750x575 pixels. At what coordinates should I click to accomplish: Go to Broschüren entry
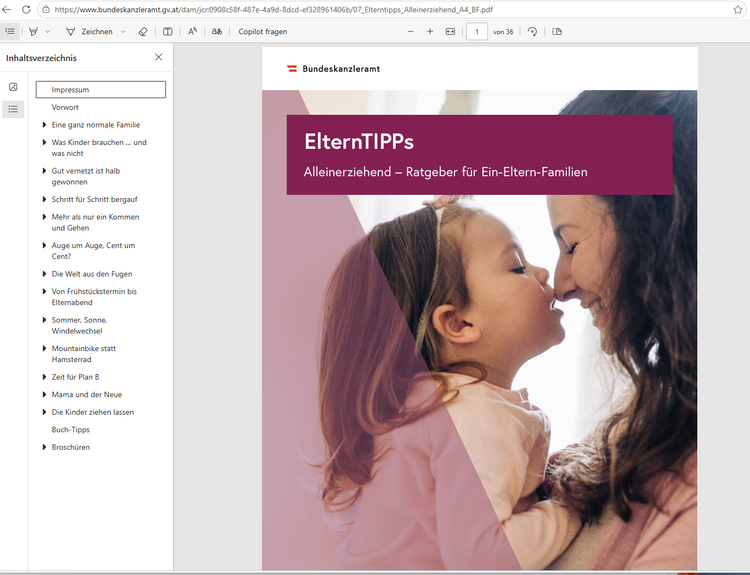(71, 447)
